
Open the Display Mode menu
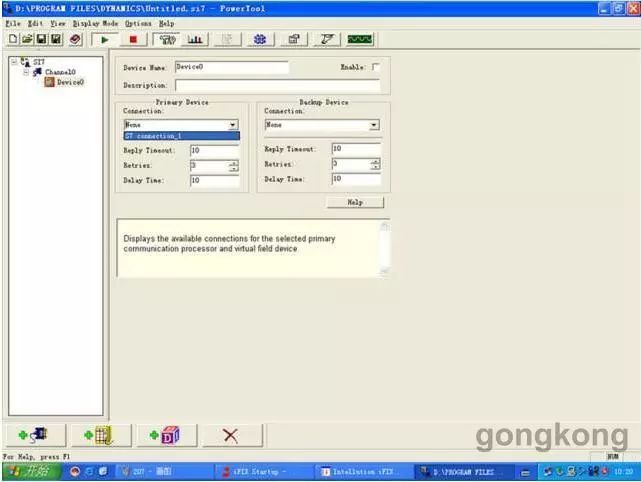pos(96,22)
